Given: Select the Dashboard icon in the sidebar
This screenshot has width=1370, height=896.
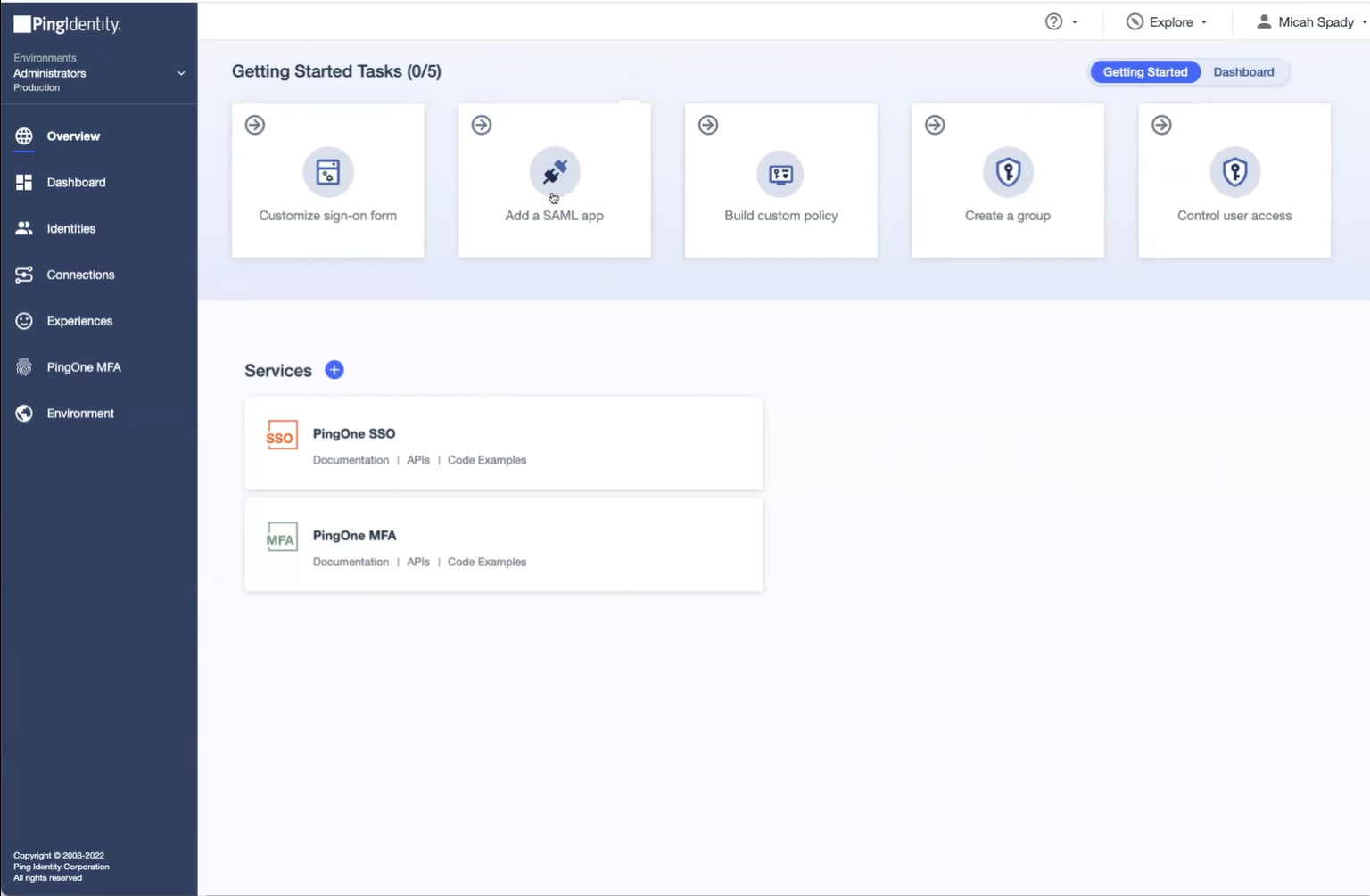Looking at the screenshot, I should [23, 182].
